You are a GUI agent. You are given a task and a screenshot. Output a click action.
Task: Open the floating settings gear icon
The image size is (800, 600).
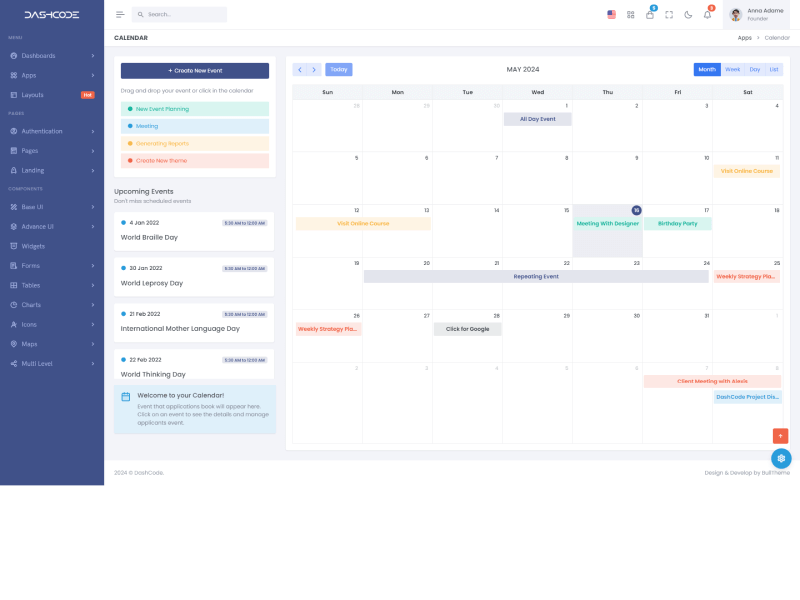[x=781, y=458]
